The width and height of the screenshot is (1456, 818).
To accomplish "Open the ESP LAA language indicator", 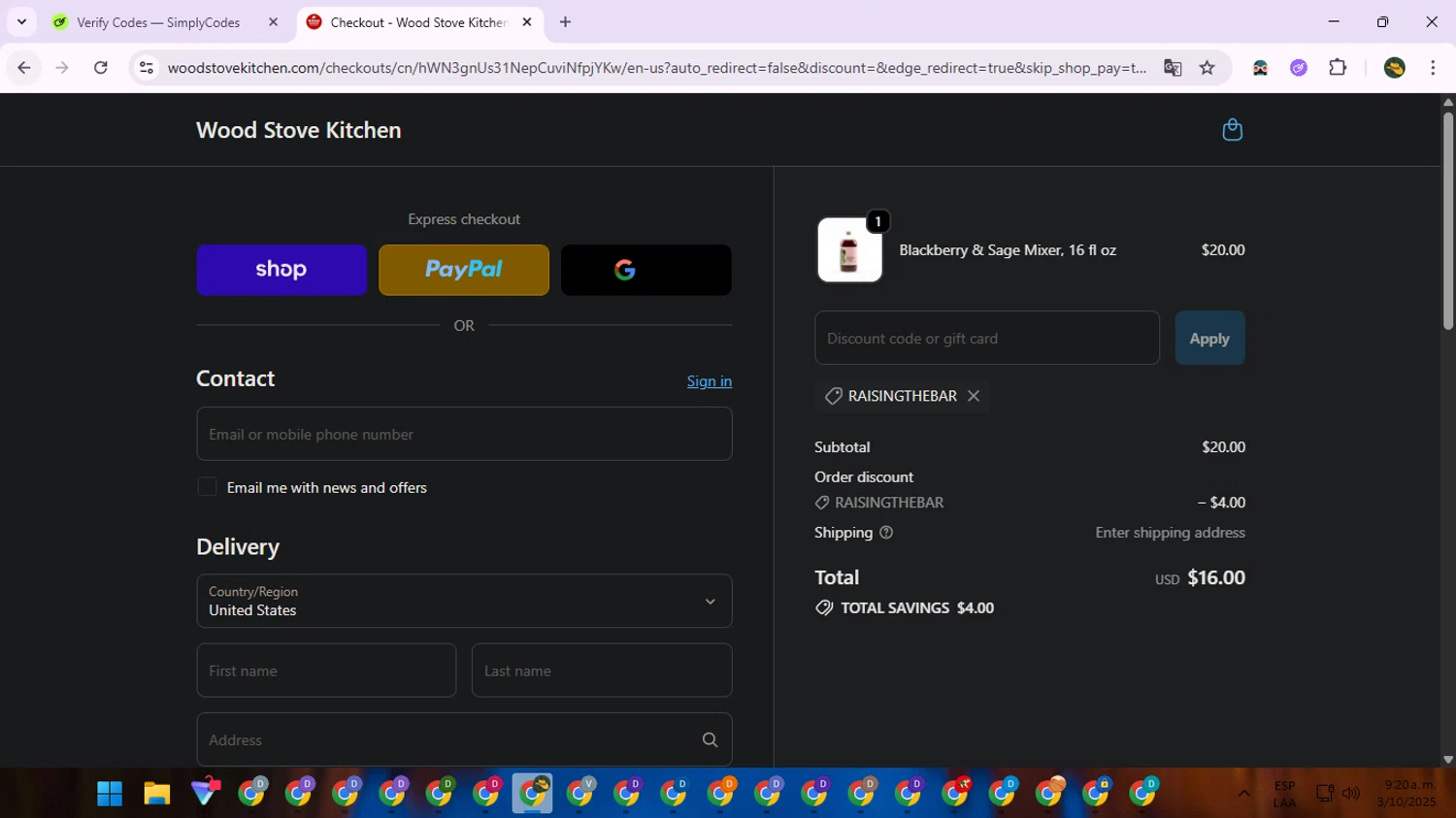I will tap(1284, 794).
